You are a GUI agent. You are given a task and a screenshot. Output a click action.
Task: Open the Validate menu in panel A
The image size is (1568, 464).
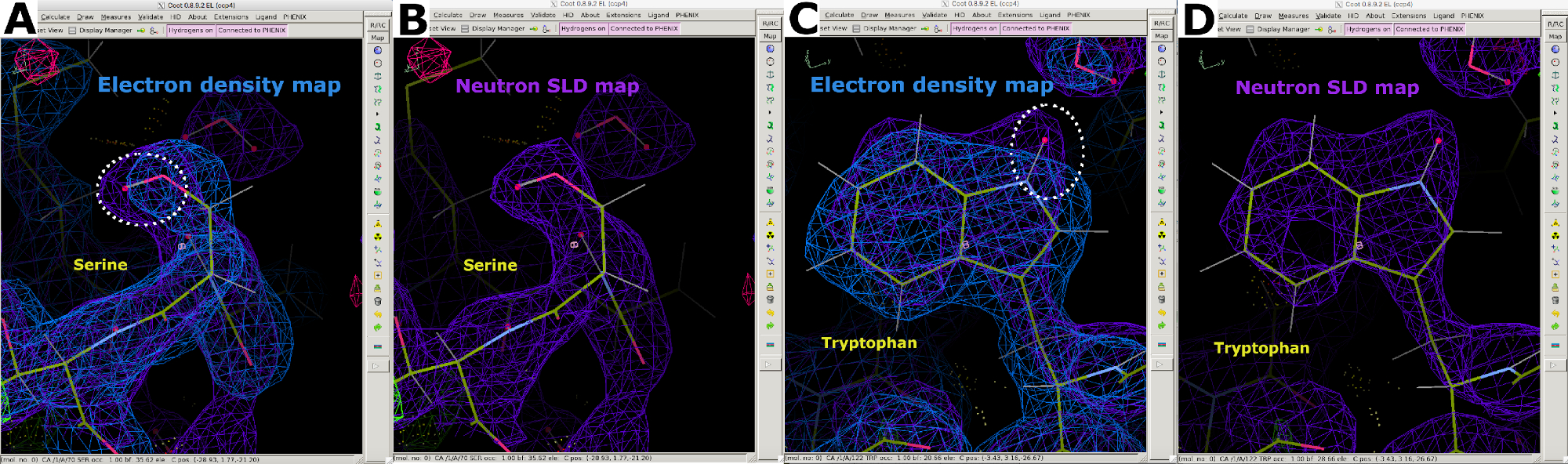150,16
